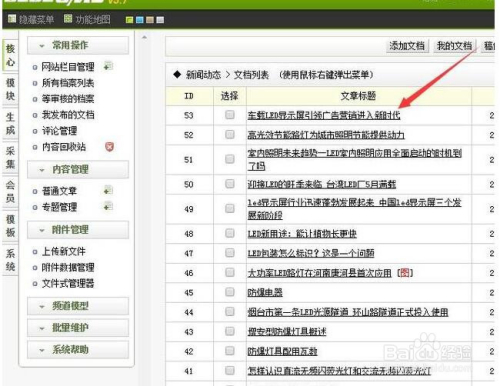Tick the checkbox for article ID 42
500x386 pixels.
coord(230,351)
